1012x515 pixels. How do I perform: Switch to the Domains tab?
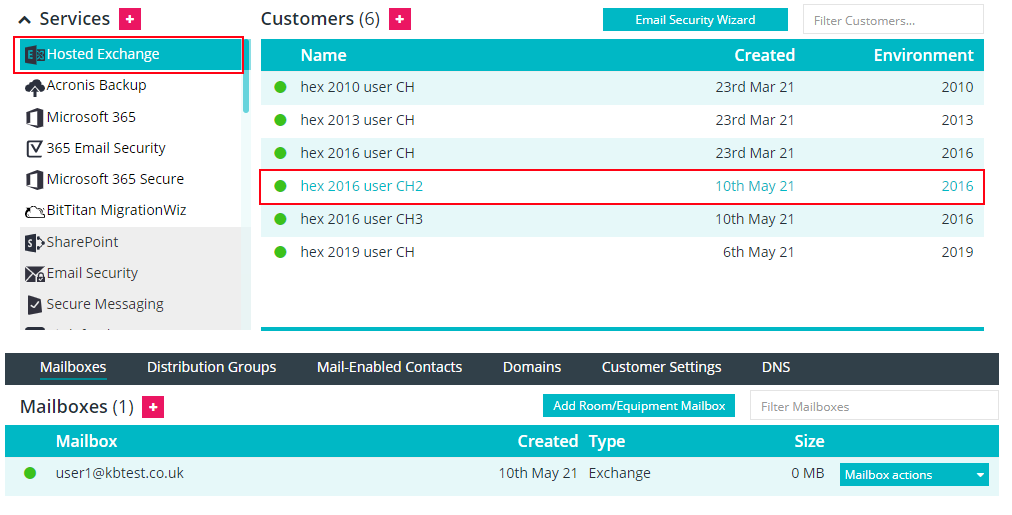(532, 367)
